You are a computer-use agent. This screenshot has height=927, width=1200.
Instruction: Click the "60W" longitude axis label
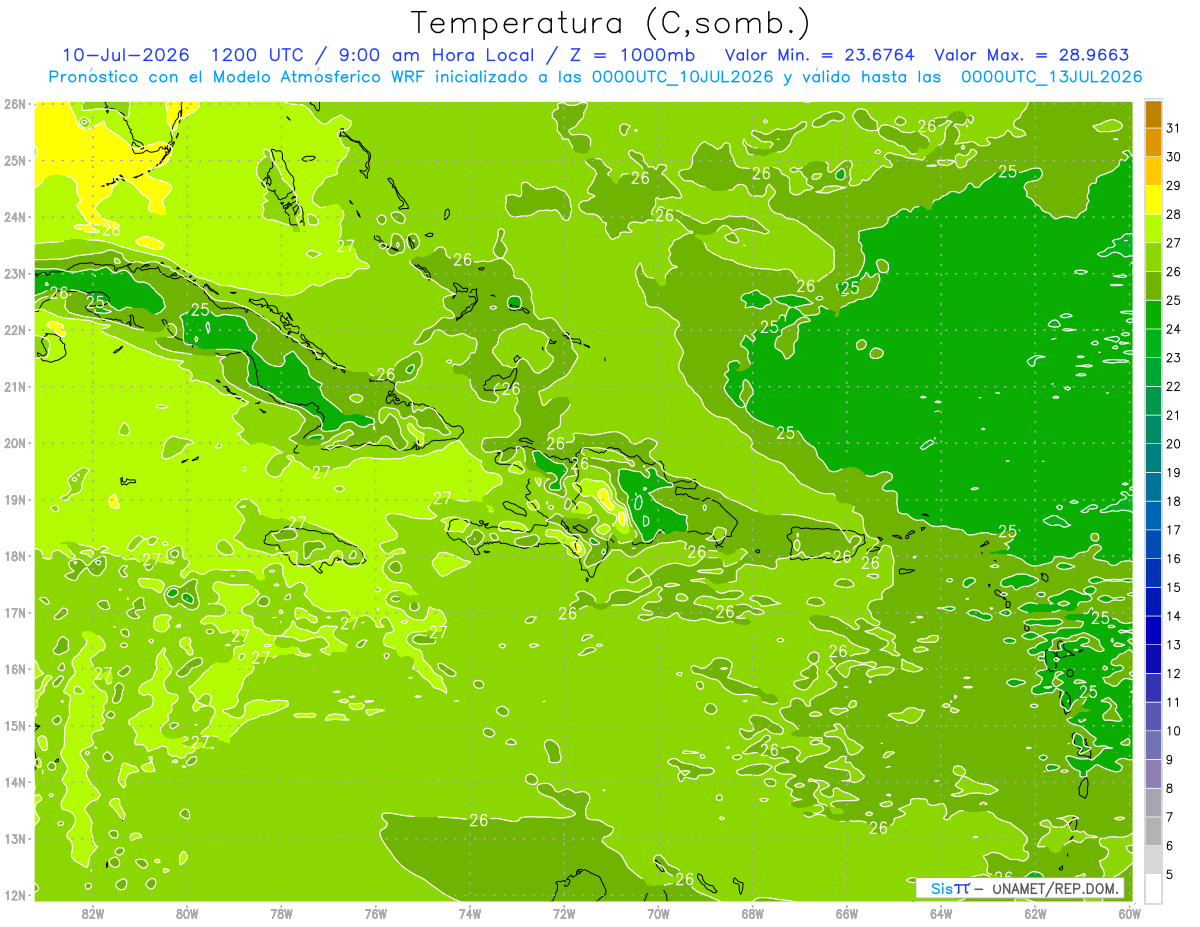coord(1130,913)
